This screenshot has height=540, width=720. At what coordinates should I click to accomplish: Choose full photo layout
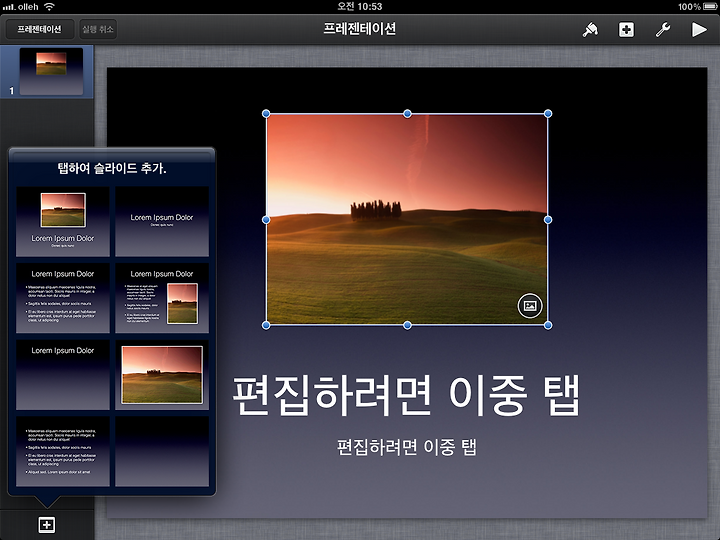tap(162, 375)
